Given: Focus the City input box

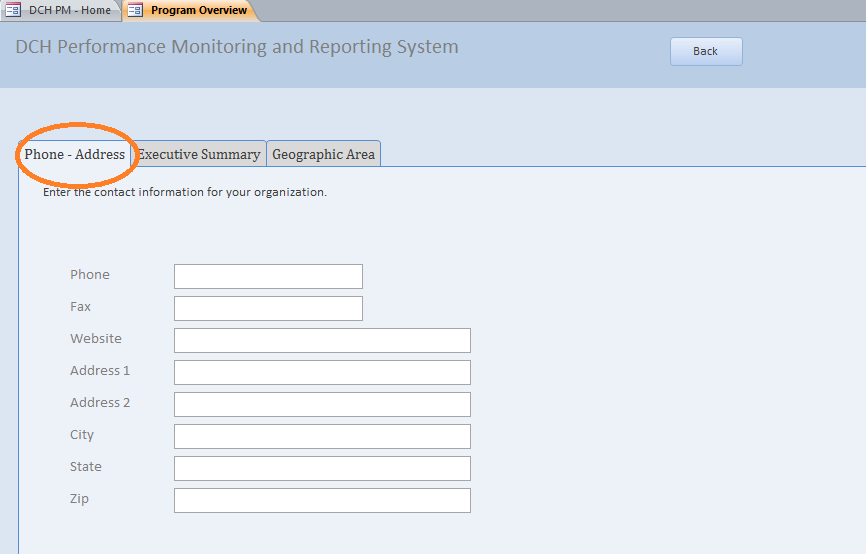Looking at the screenshot, I should (322, 436).
